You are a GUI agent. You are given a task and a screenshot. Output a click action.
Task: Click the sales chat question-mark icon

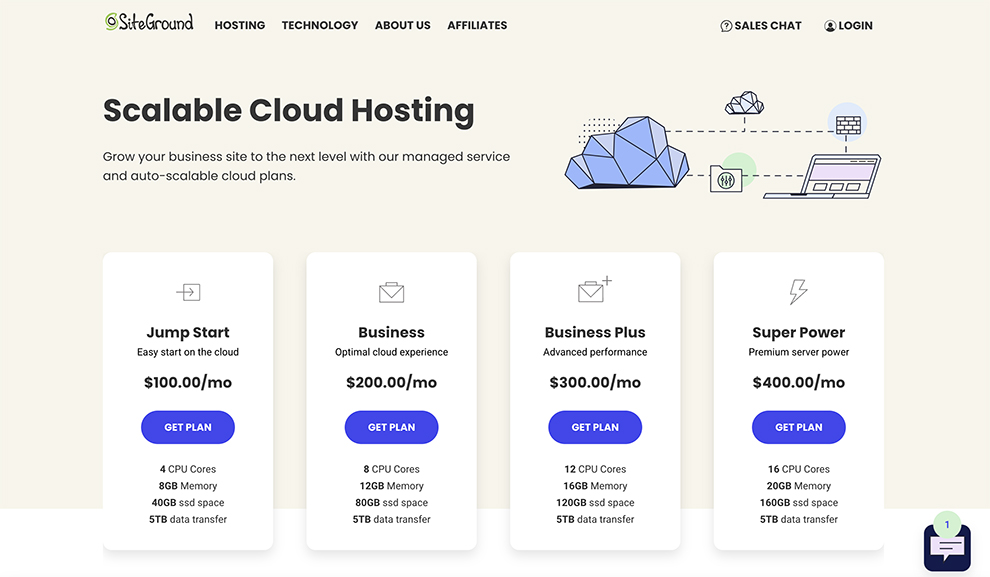coord(726,26)
